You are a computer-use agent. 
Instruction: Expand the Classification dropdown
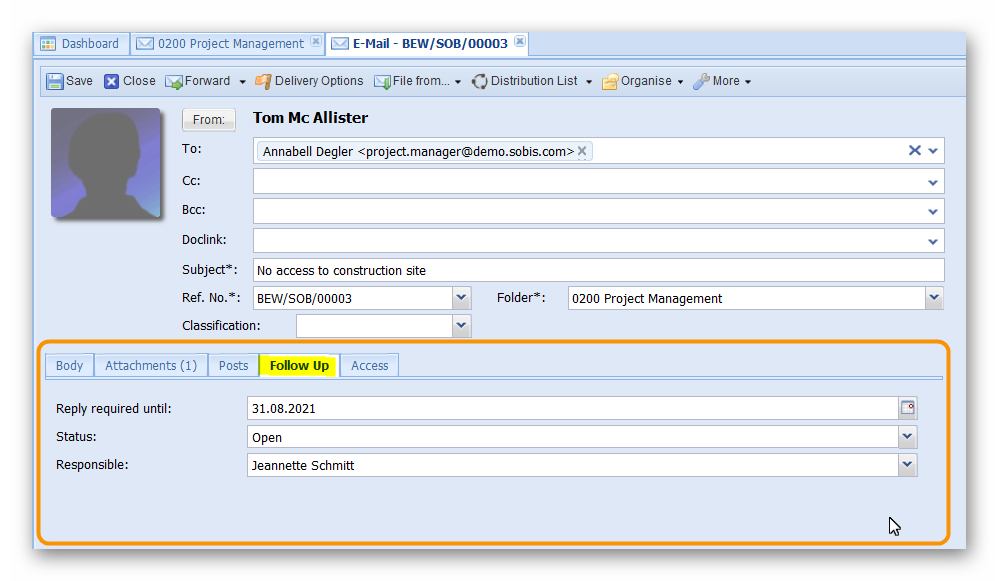tap(461, 326)
